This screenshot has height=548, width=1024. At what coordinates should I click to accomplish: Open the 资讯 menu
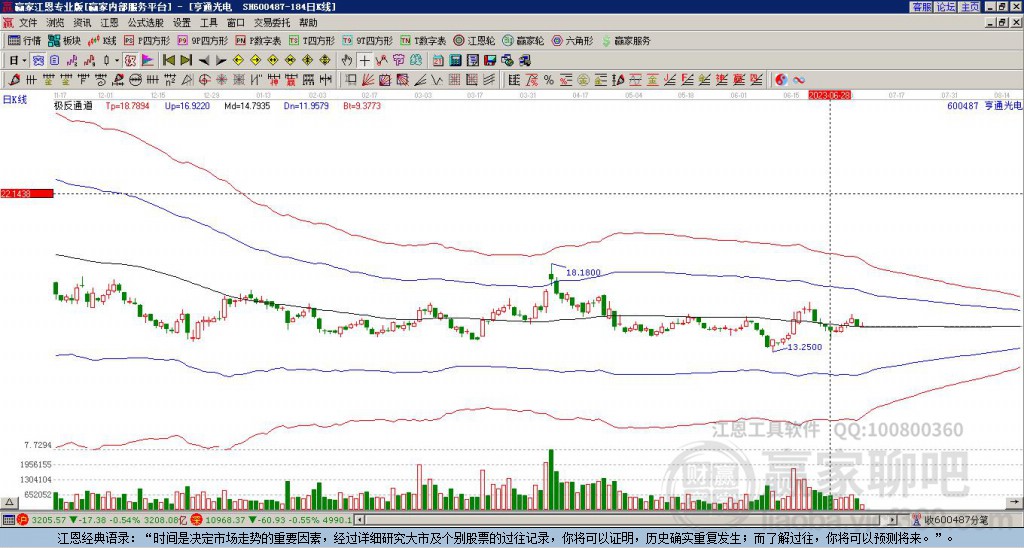82,23
